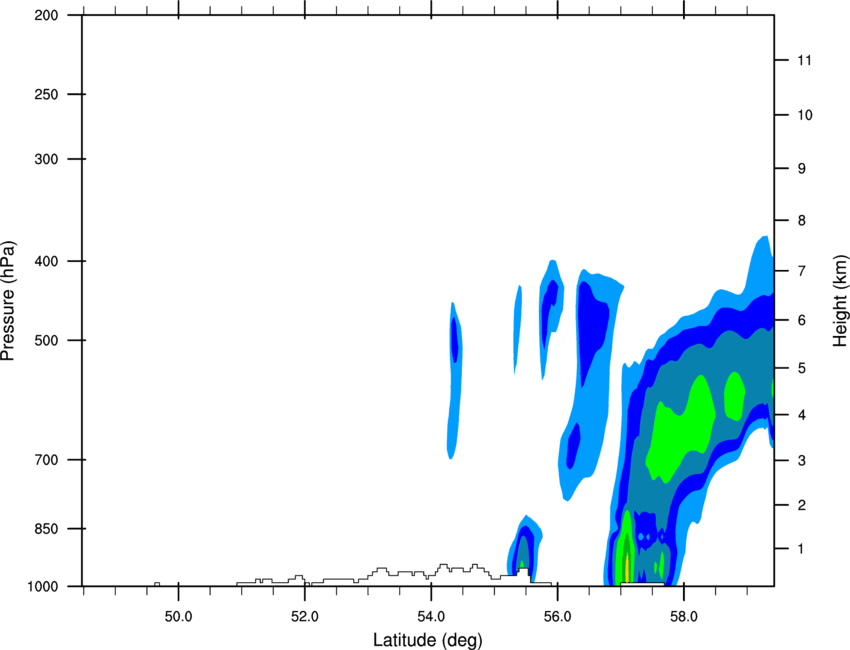This screenshot has height=650, width=850.
Task: Pick the 11 km height tick label
Action: pos(805,60)
